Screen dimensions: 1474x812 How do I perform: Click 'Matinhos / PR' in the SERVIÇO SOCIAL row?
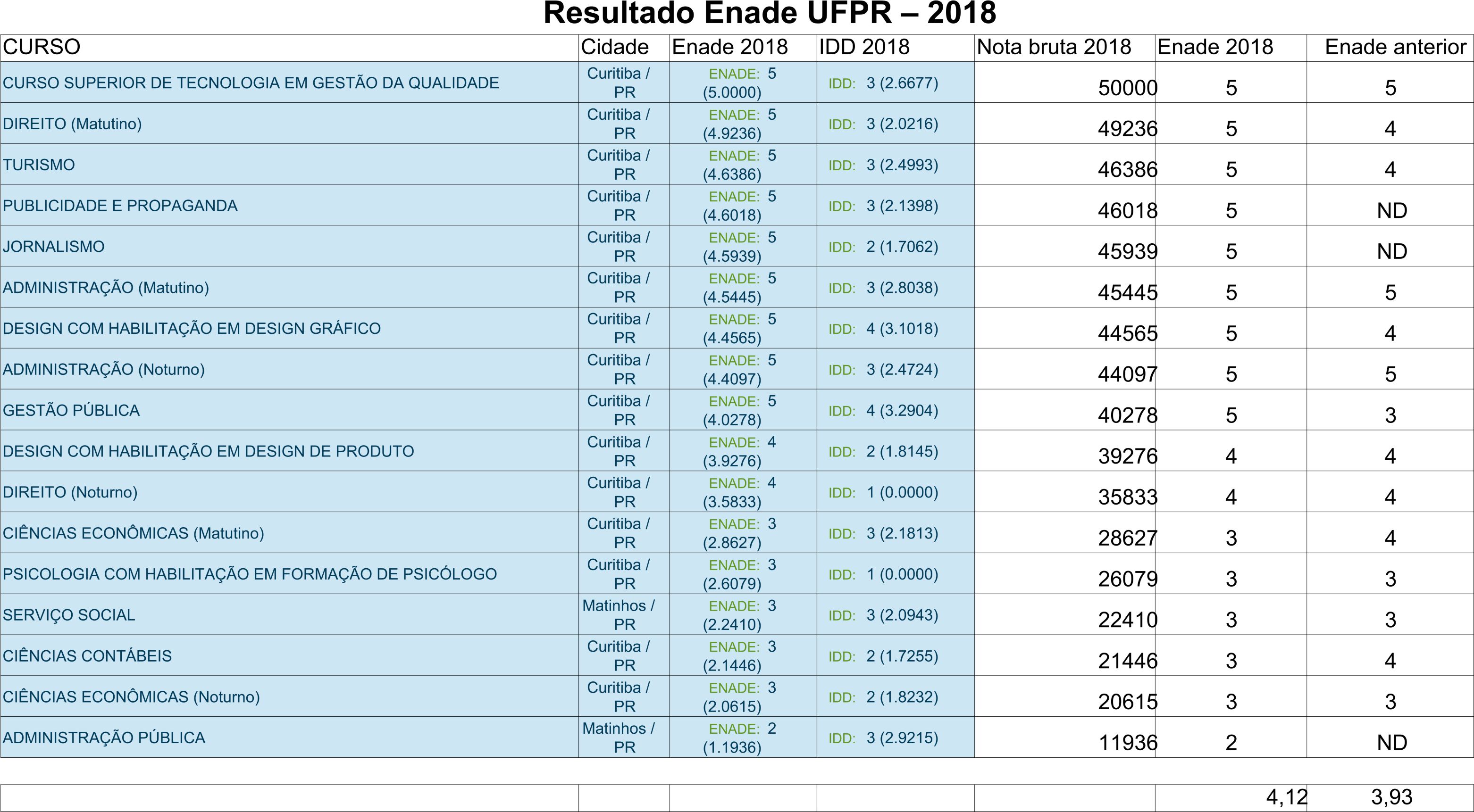pyautogui.click(x=619, y=615)
